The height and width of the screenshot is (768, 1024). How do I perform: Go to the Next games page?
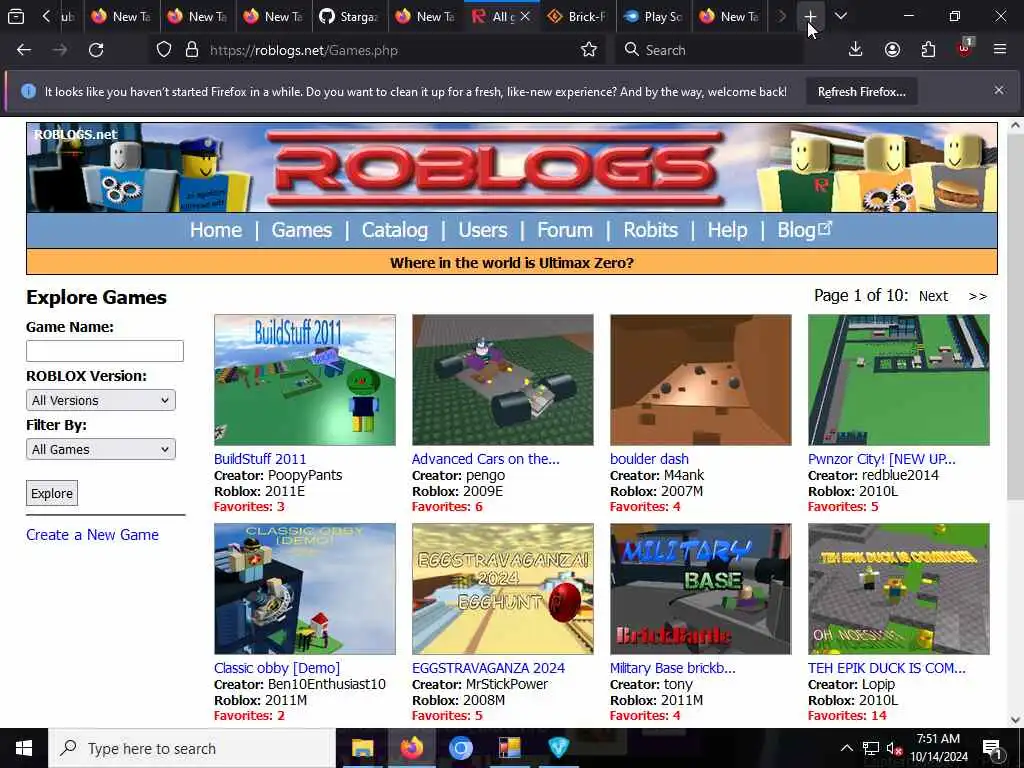933,296
